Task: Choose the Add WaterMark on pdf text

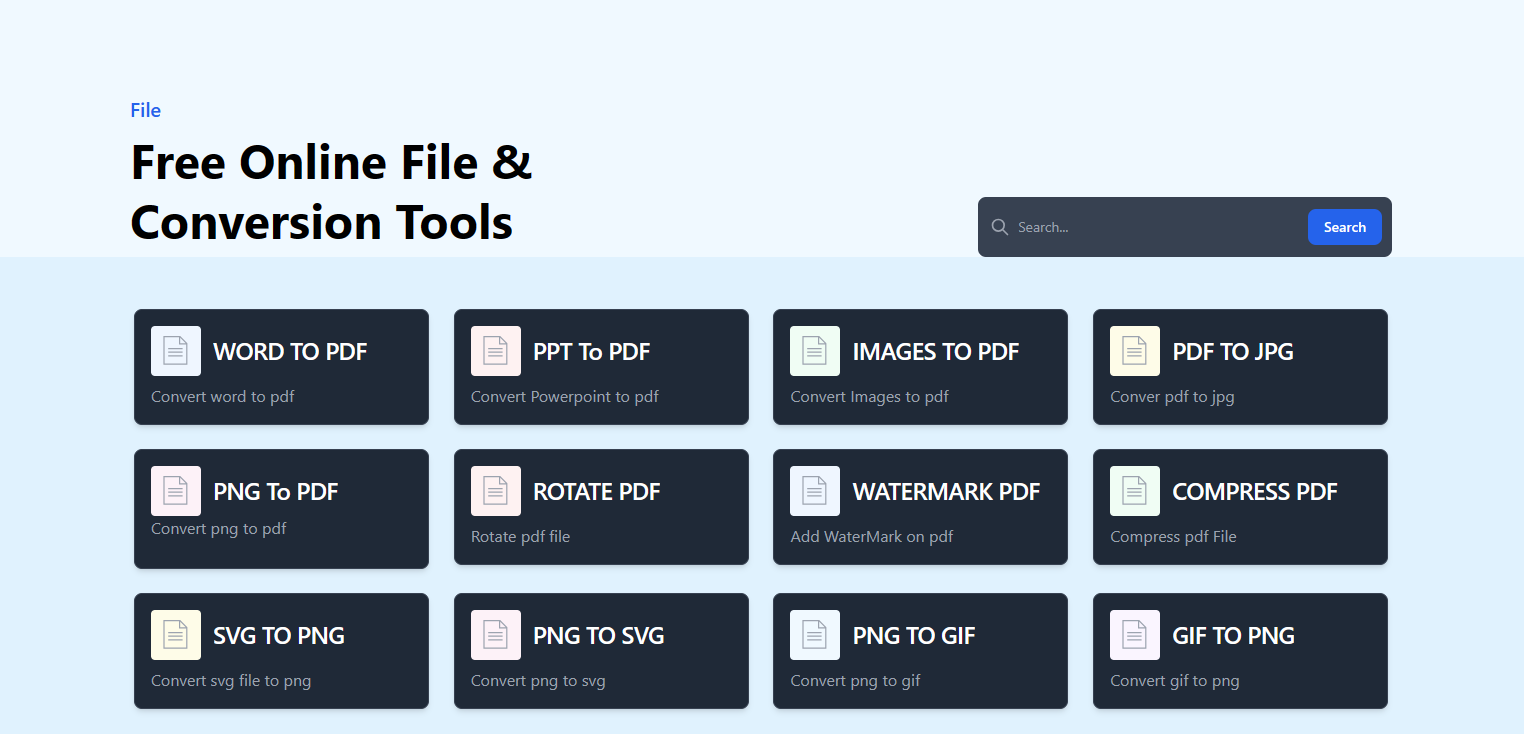Action: tap(872, 536)
